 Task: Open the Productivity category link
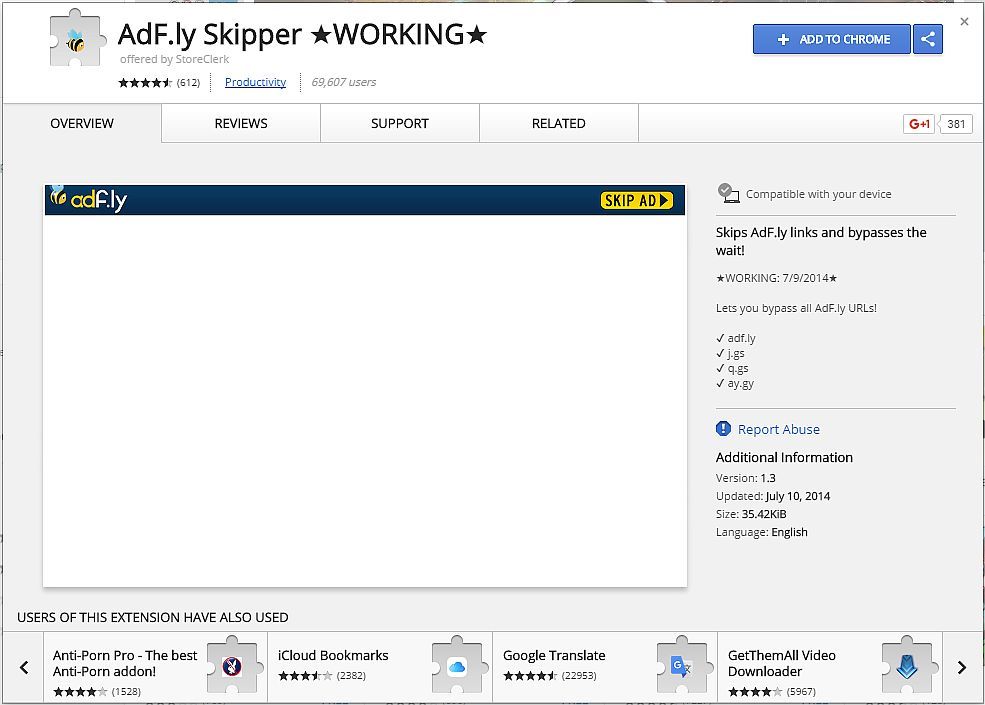coord(255,82)
